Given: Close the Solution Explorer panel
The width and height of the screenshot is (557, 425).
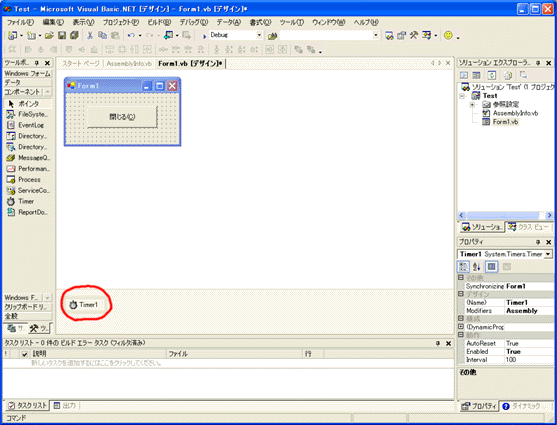Looking at the screenshot, I should click(x=548, y=63).
